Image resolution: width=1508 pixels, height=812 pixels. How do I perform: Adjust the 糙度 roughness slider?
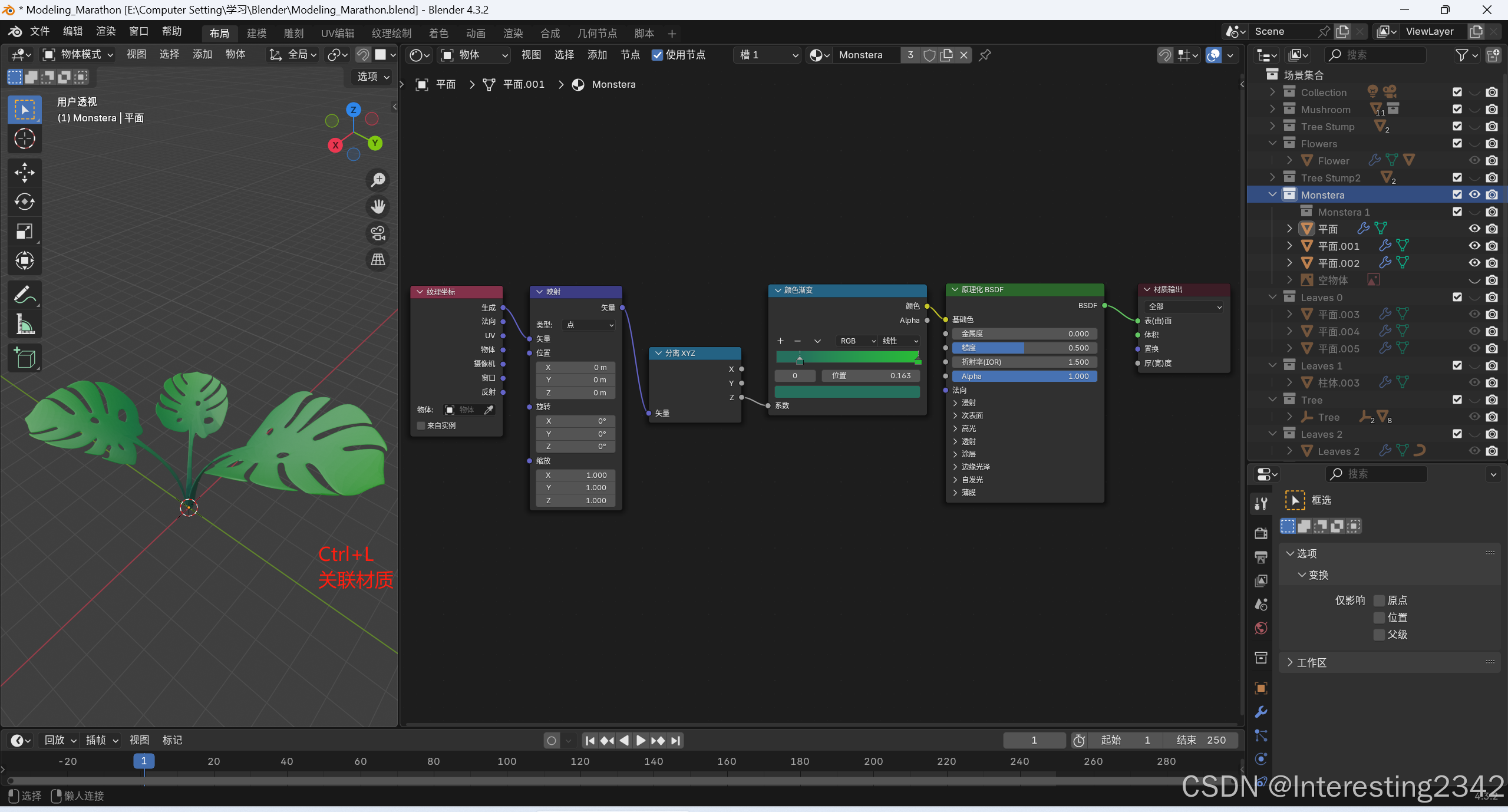click(1024, 348)
